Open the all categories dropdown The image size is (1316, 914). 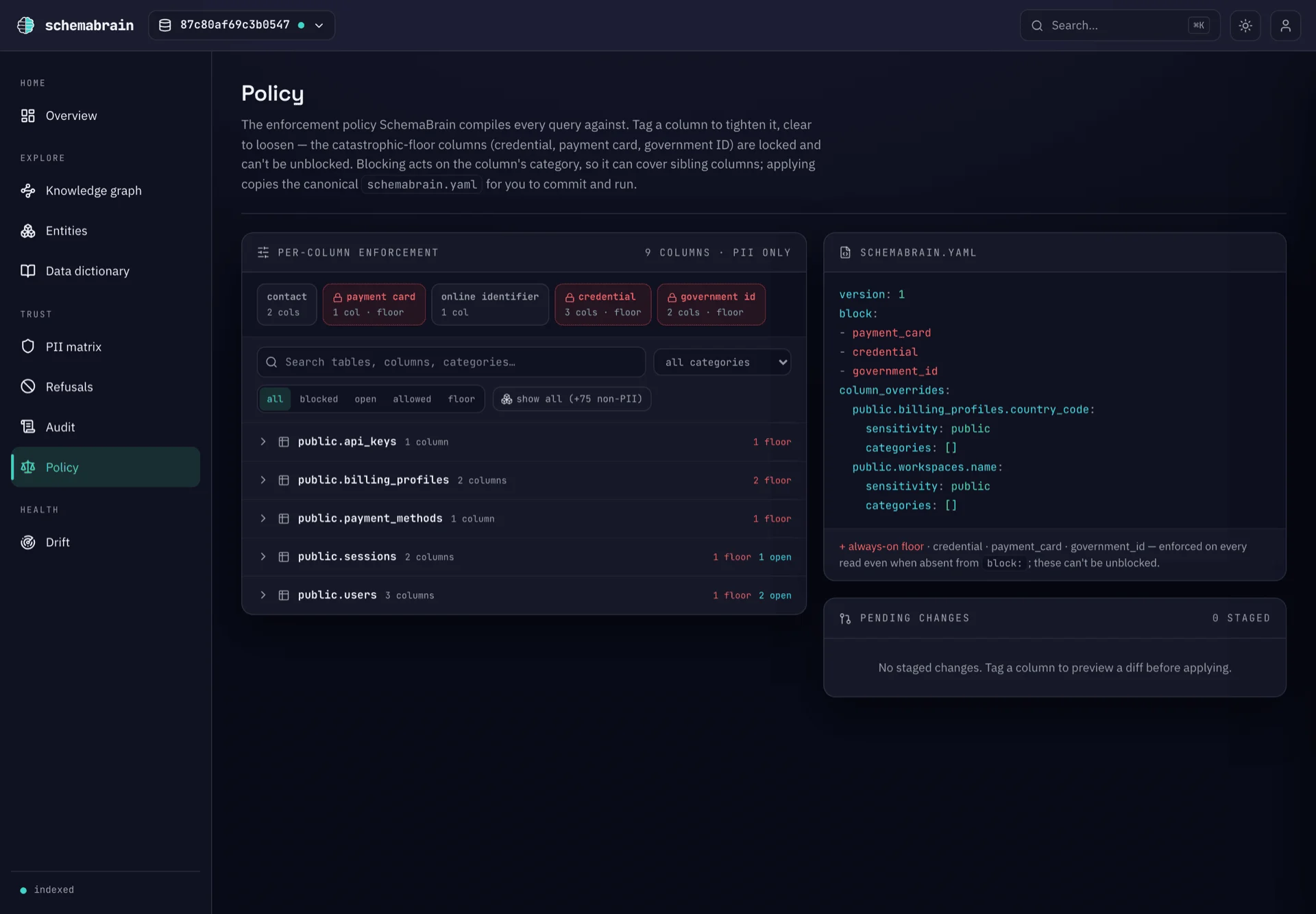click(x=722, y=362)
